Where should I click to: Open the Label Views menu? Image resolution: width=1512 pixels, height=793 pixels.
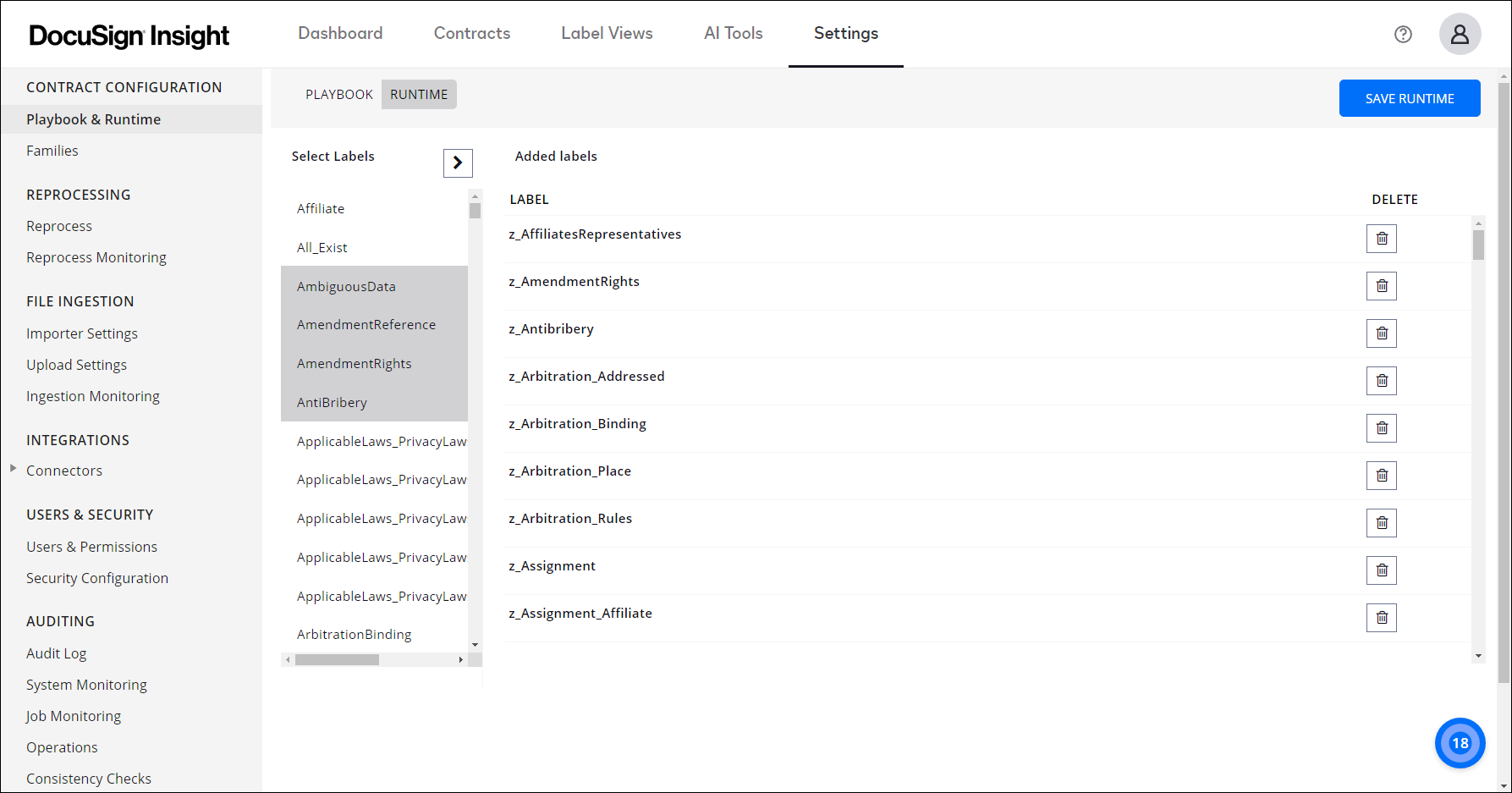point(607,33)
